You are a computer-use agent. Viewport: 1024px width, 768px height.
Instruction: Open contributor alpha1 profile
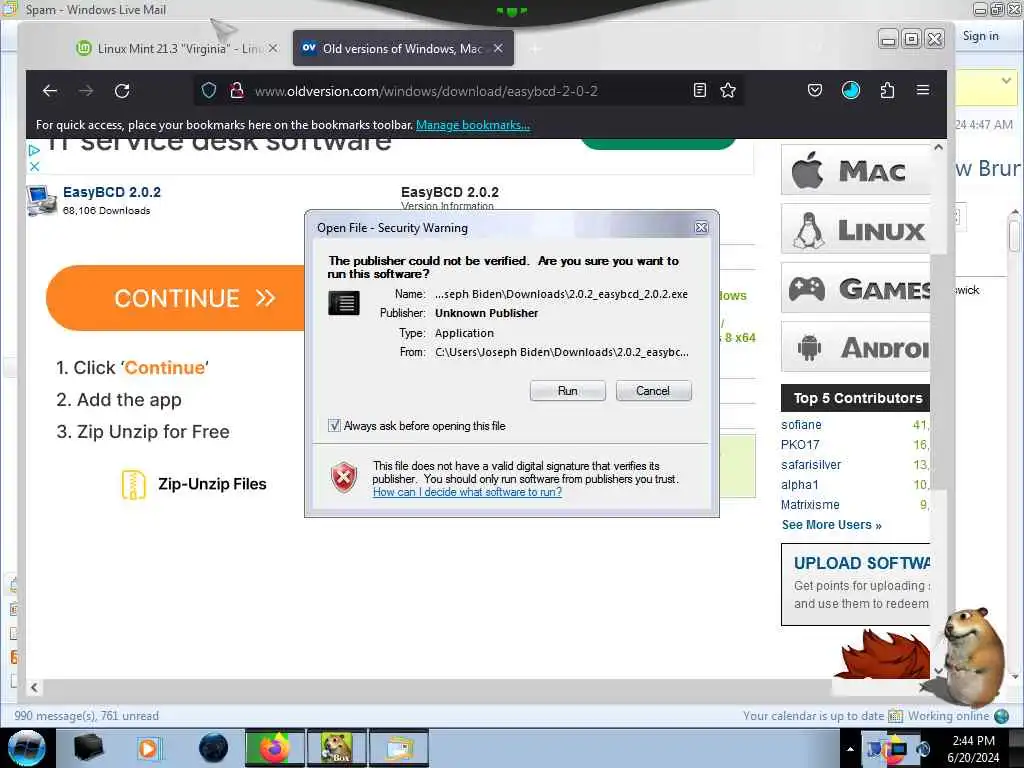tap(799, 485)
